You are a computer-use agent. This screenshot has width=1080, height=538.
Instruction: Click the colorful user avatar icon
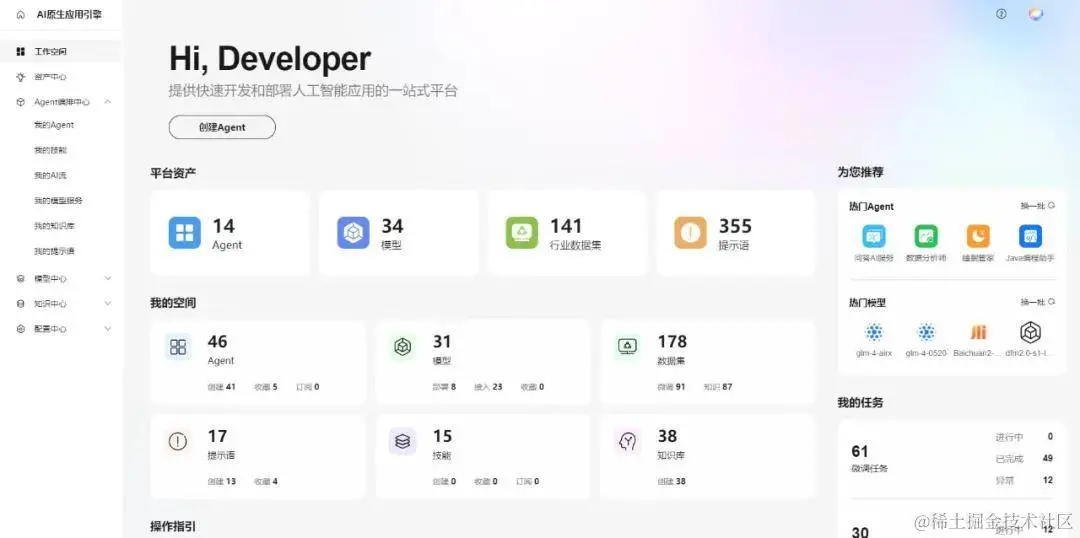click(1036, 14)
